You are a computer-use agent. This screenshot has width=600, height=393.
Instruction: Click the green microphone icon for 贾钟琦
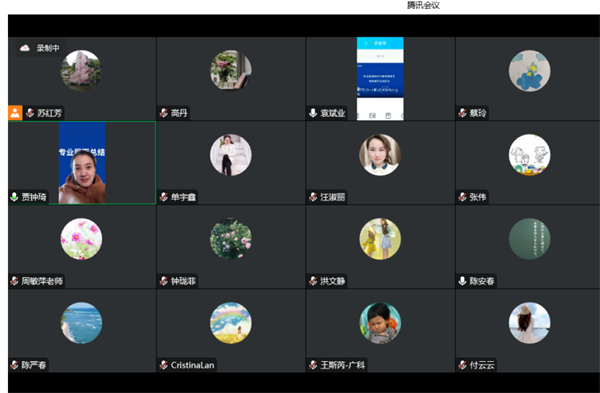pyautogui.click(x=14, y=197)
